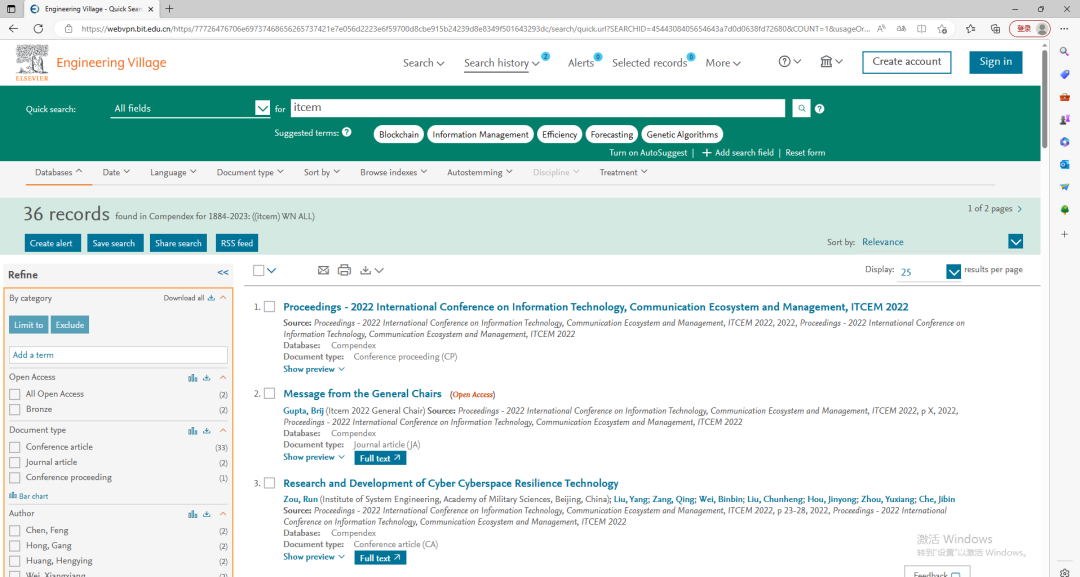Open the quick search help question mark
The height and width of the screenshot is (577, 1080).
coord(820,109)
